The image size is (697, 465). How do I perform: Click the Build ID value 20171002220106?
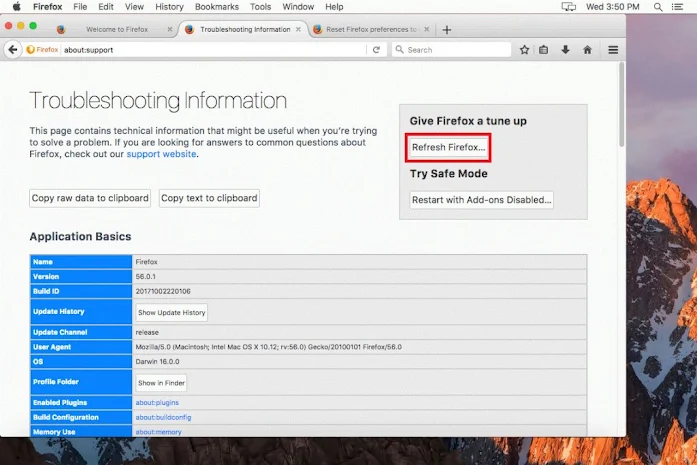click(163, 291)
